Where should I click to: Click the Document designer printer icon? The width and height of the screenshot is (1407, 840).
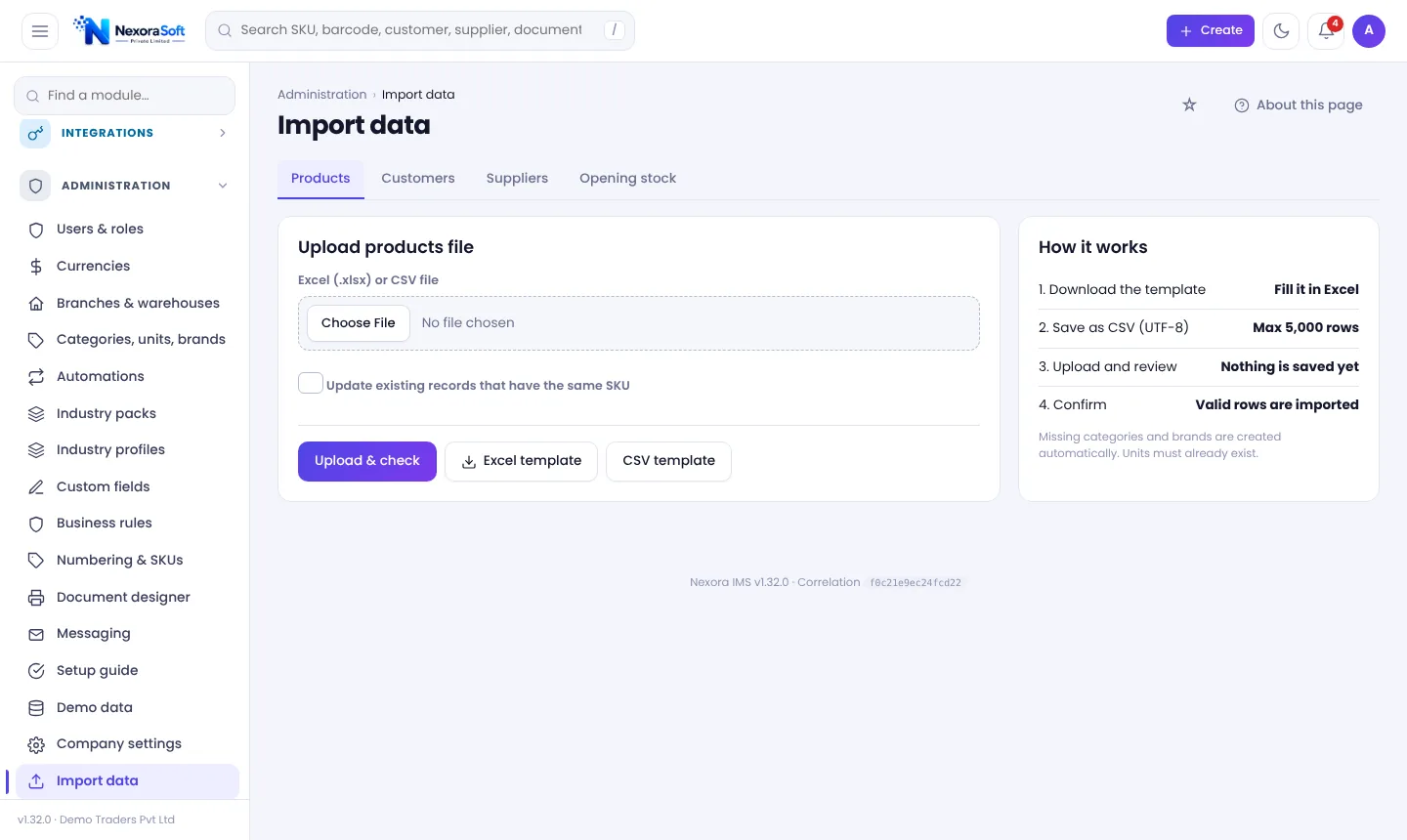click(x=36, y=597)
